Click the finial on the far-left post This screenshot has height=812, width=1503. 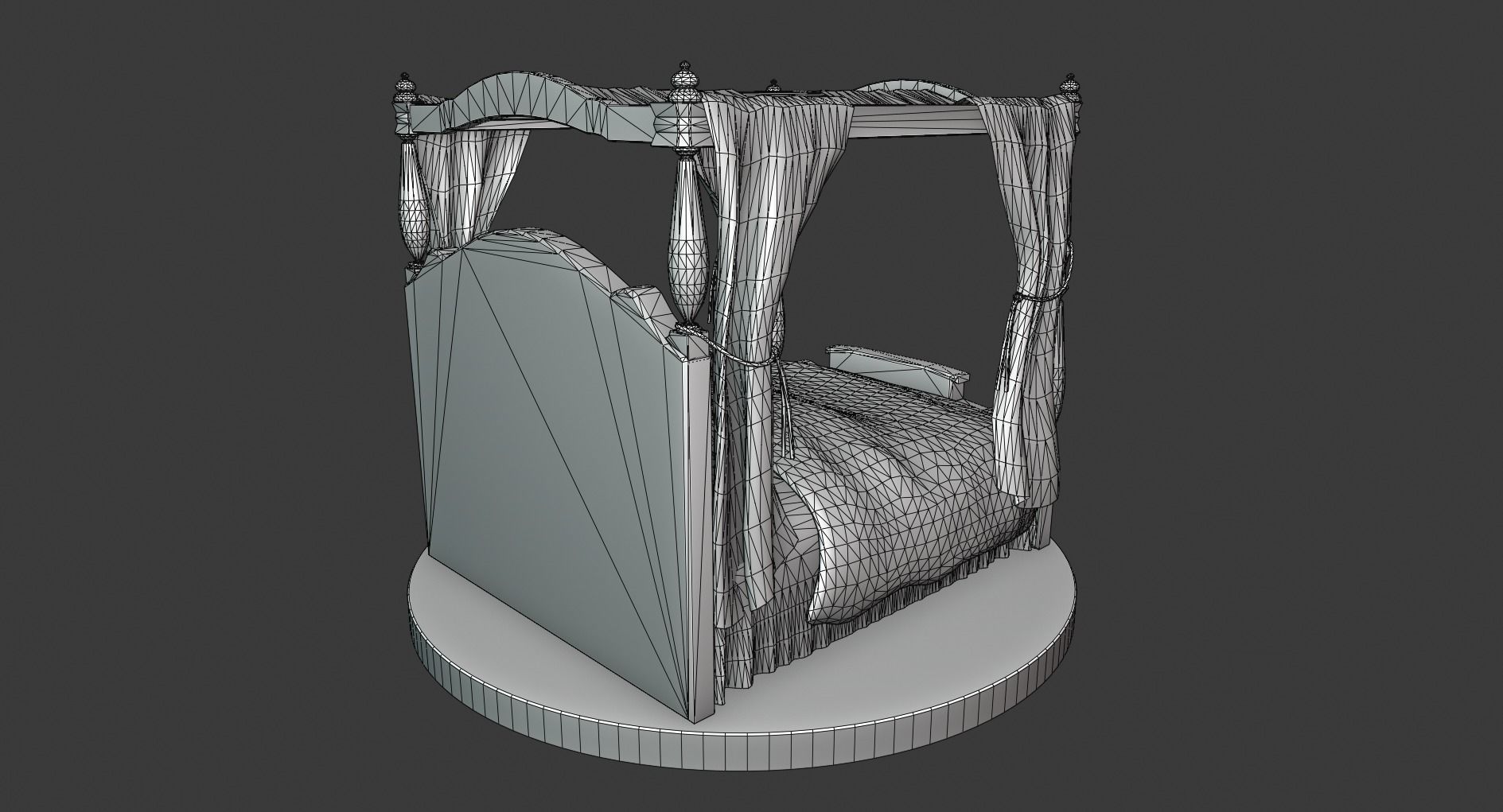pyautogui.click(x=406, y=89)
